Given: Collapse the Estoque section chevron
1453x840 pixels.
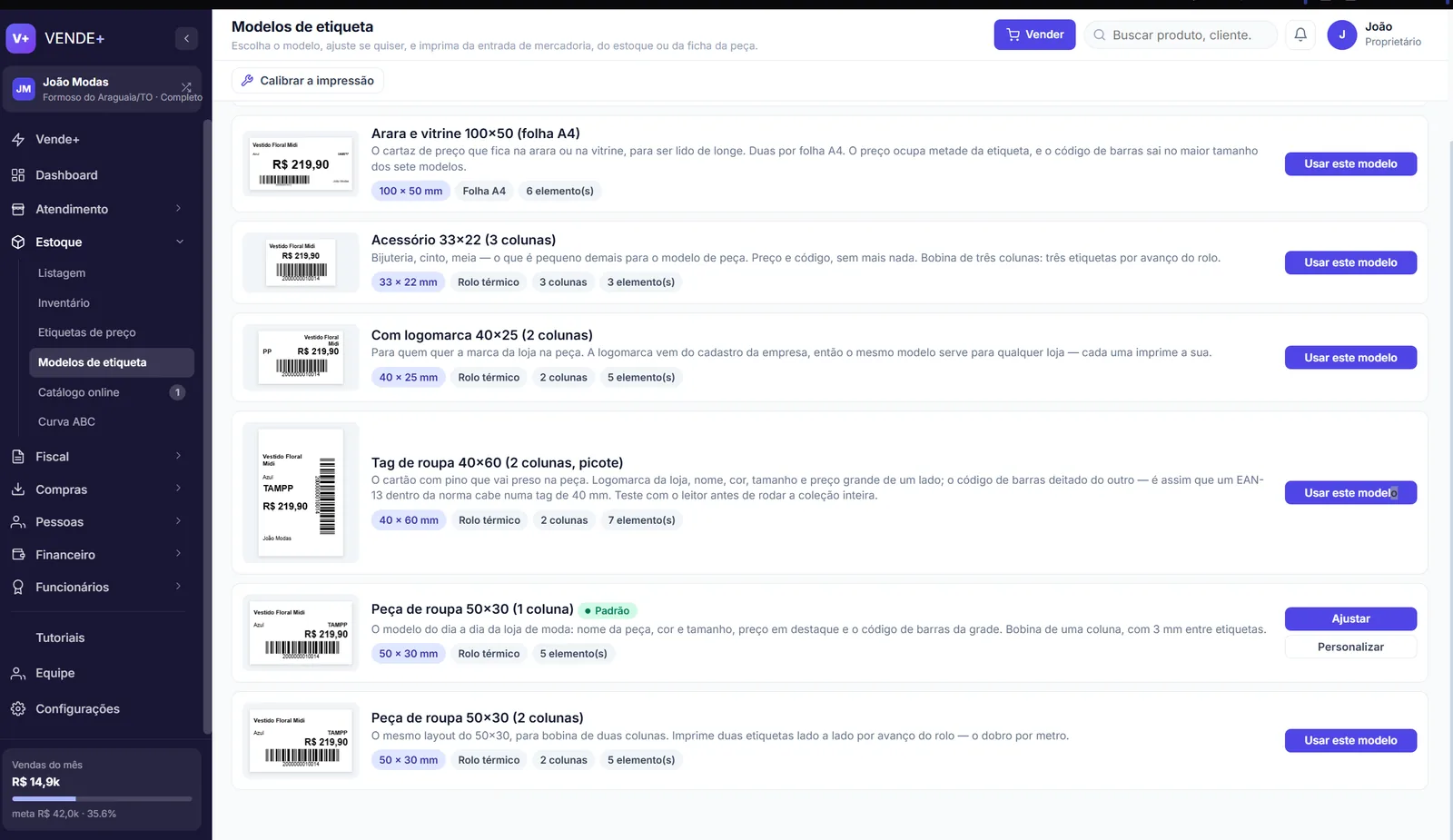Looking at the screenshot, I should [180, 242].
